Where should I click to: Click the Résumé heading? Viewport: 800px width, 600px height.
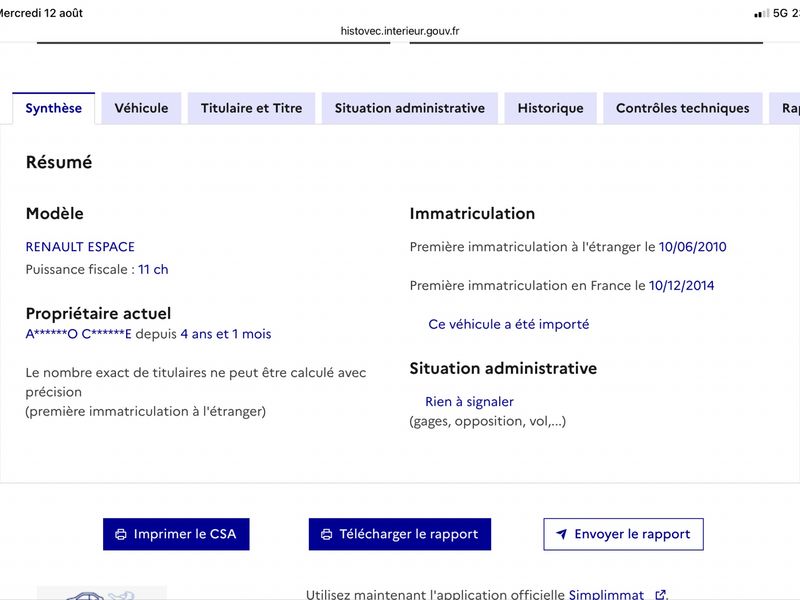point(59,162)
